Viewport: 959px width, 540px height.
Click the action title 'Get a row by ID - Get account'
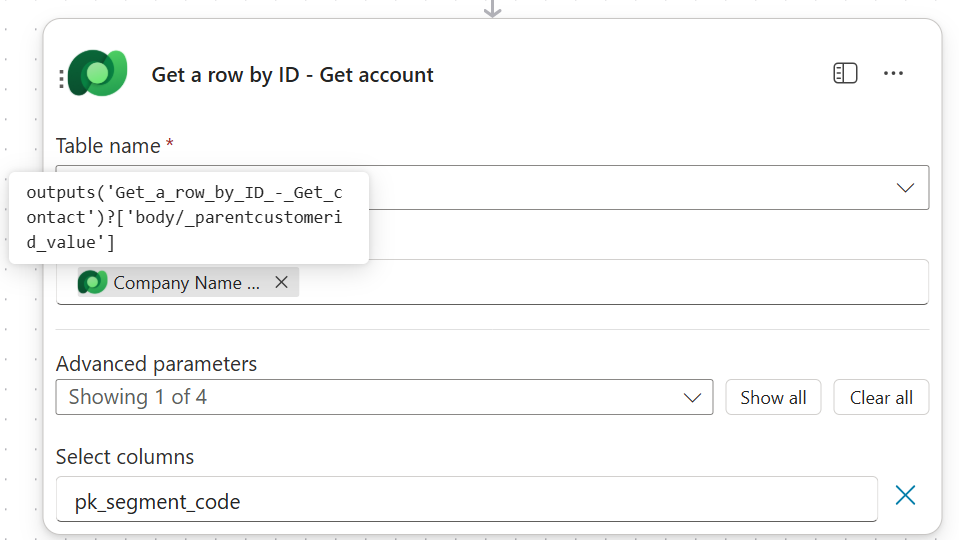[292, 75]
